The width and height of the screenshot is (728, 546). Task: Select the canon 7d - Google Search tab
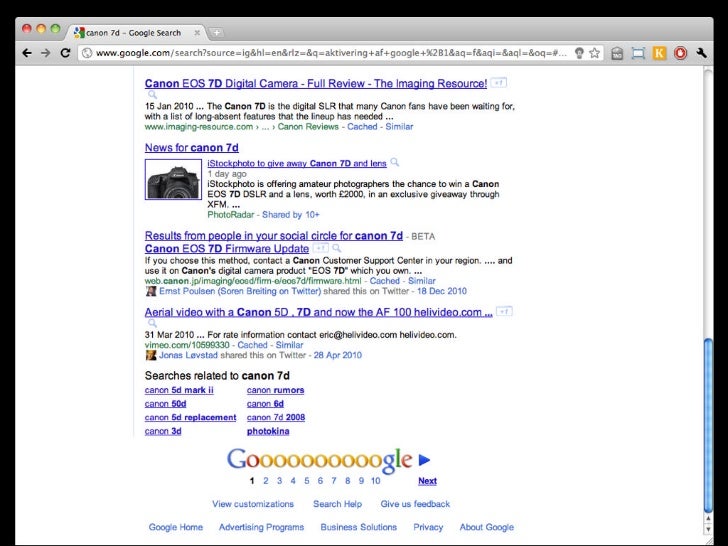point(135,32)
